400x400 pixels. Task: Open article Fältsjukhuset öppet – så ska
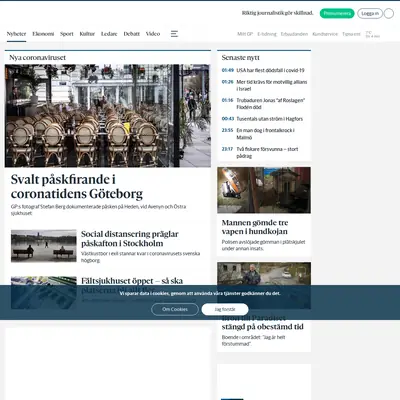(132, 281)
